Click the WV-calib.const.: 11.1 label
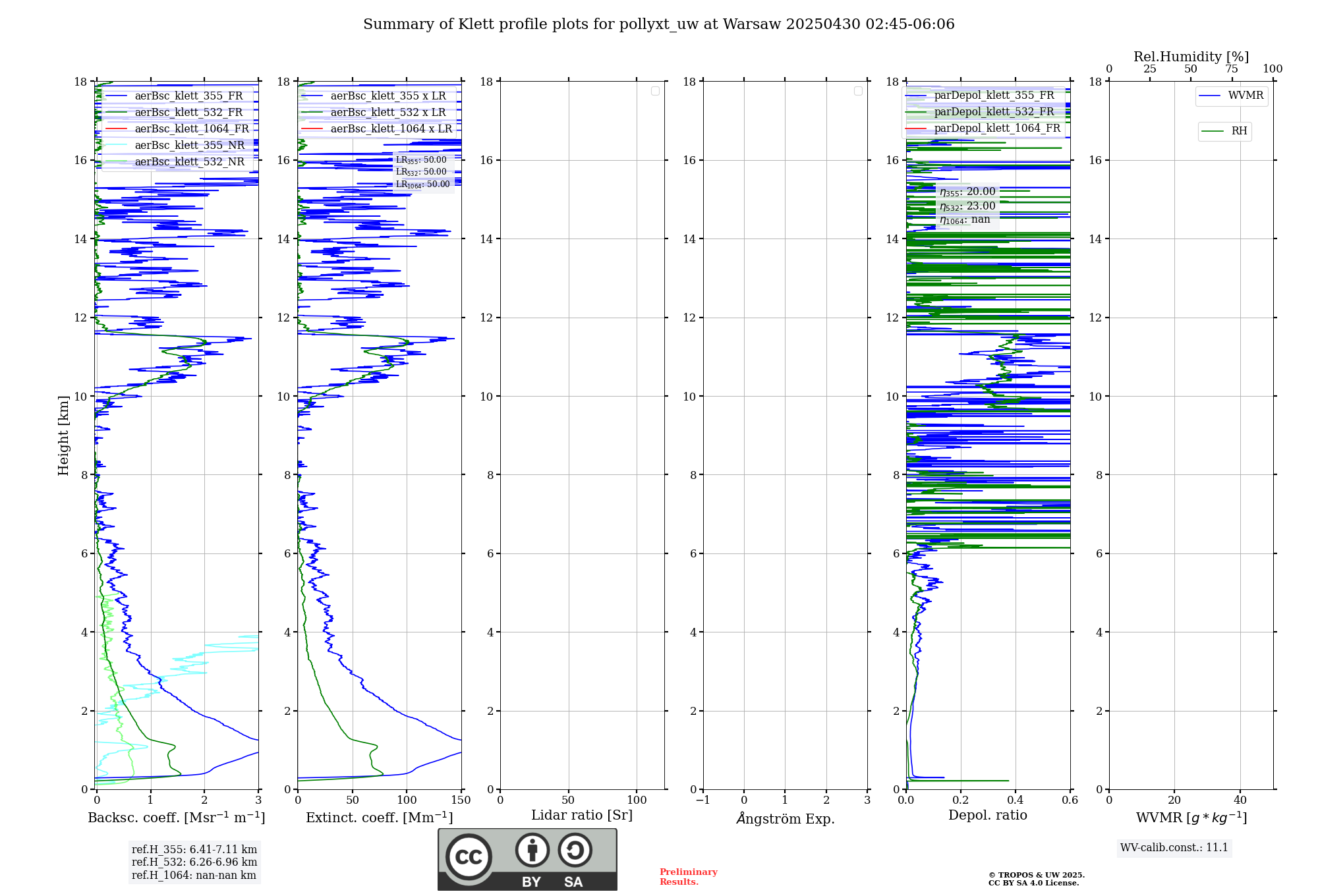This screenshot has height=896, width=1318. 1174,848
